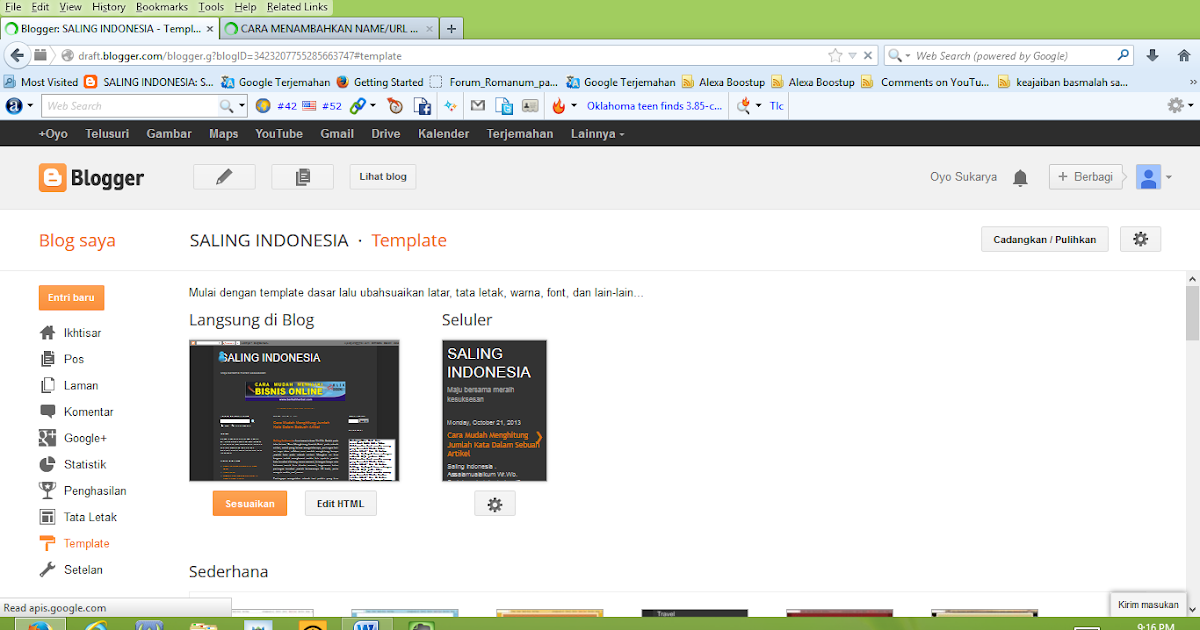Click the Firefox downloads arrow icon
The width and height of the screenshot is (1200, 630).
[1153, 56]
